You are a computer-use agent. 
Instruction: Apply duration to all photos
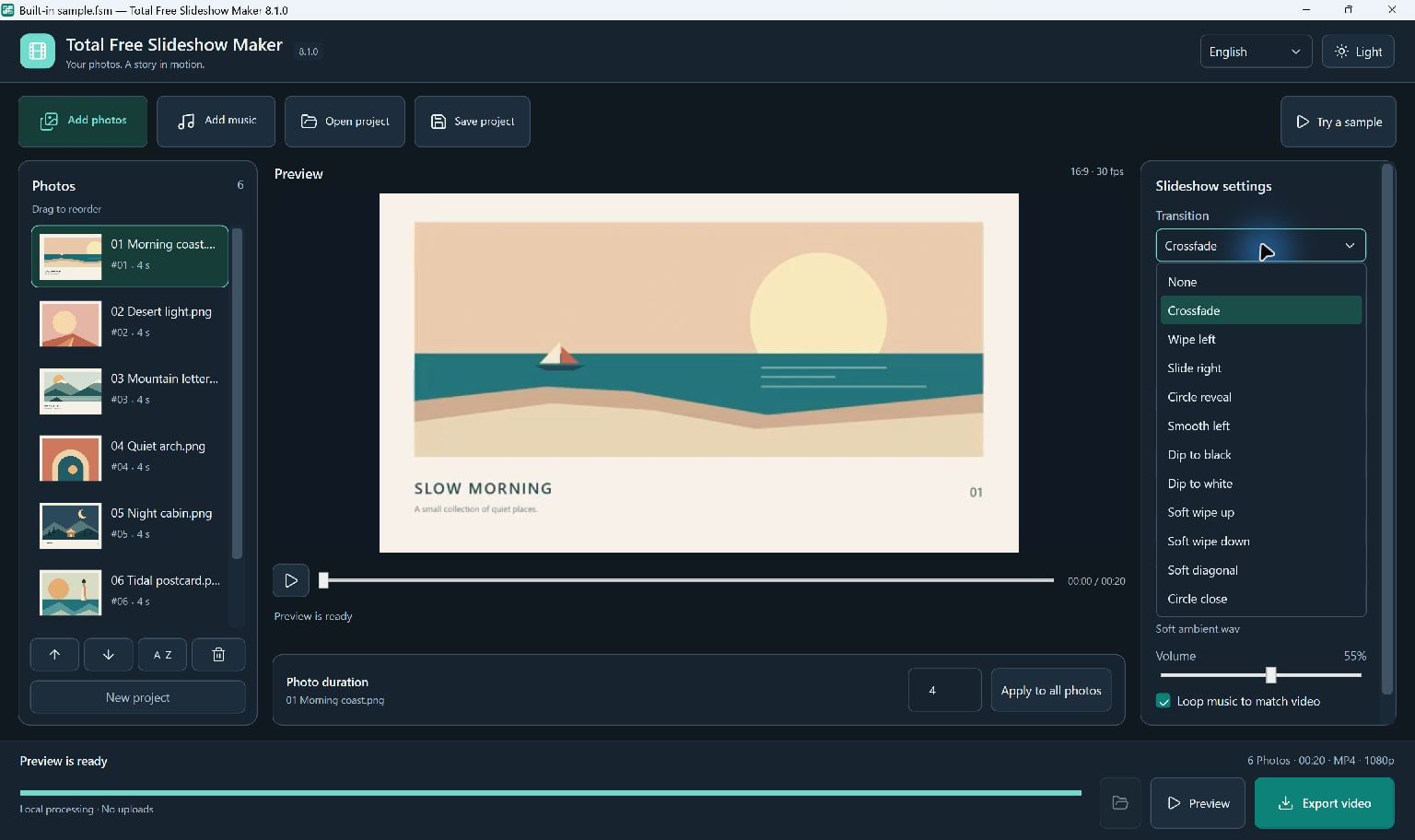[1051, 690]
